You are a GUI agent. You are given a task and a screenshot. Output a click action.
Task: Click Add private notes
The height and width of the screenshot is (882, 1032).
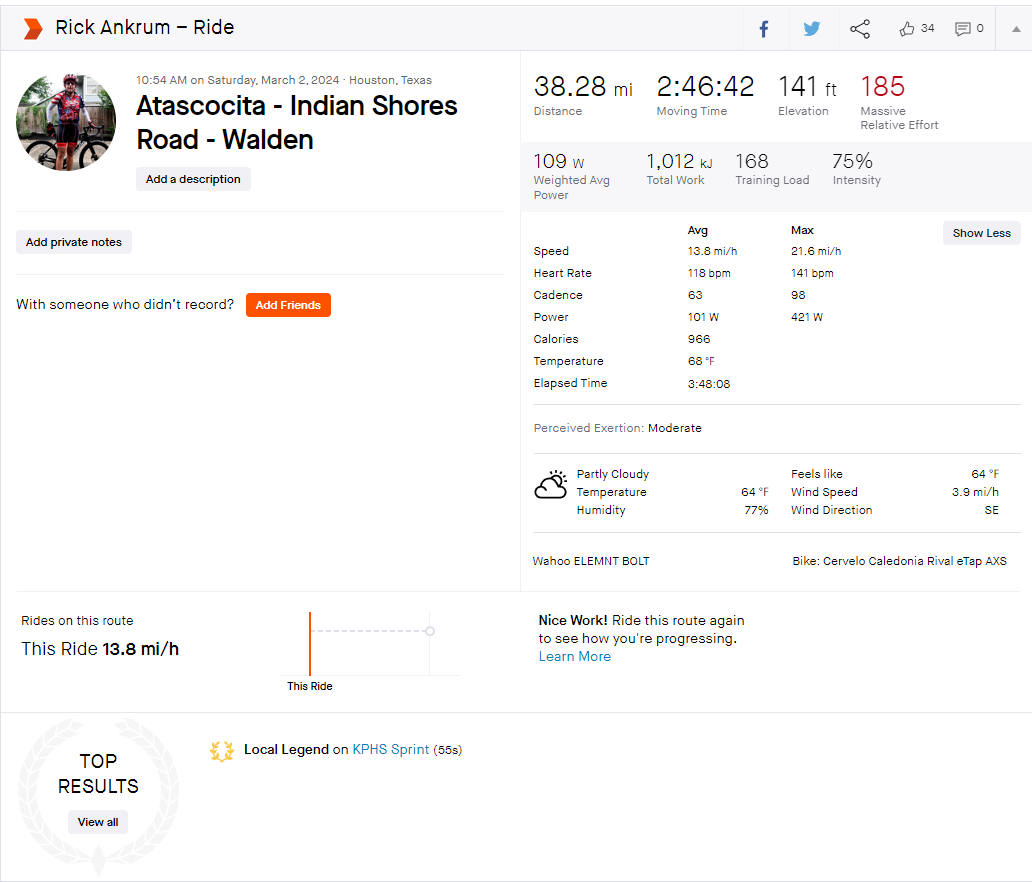(x=74, y=242)
